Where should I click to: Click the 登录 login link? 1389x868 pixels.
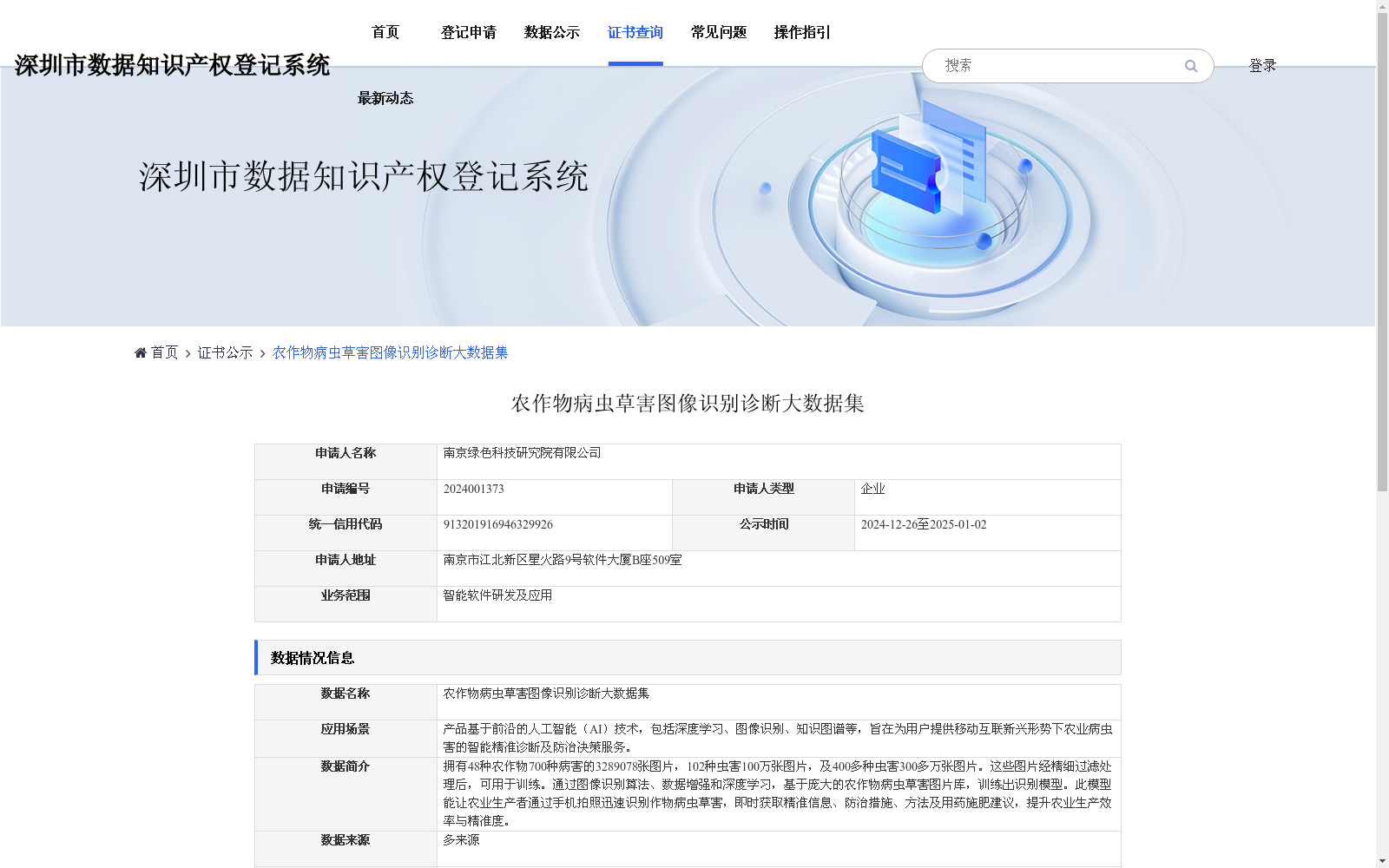pos(1262,64)
